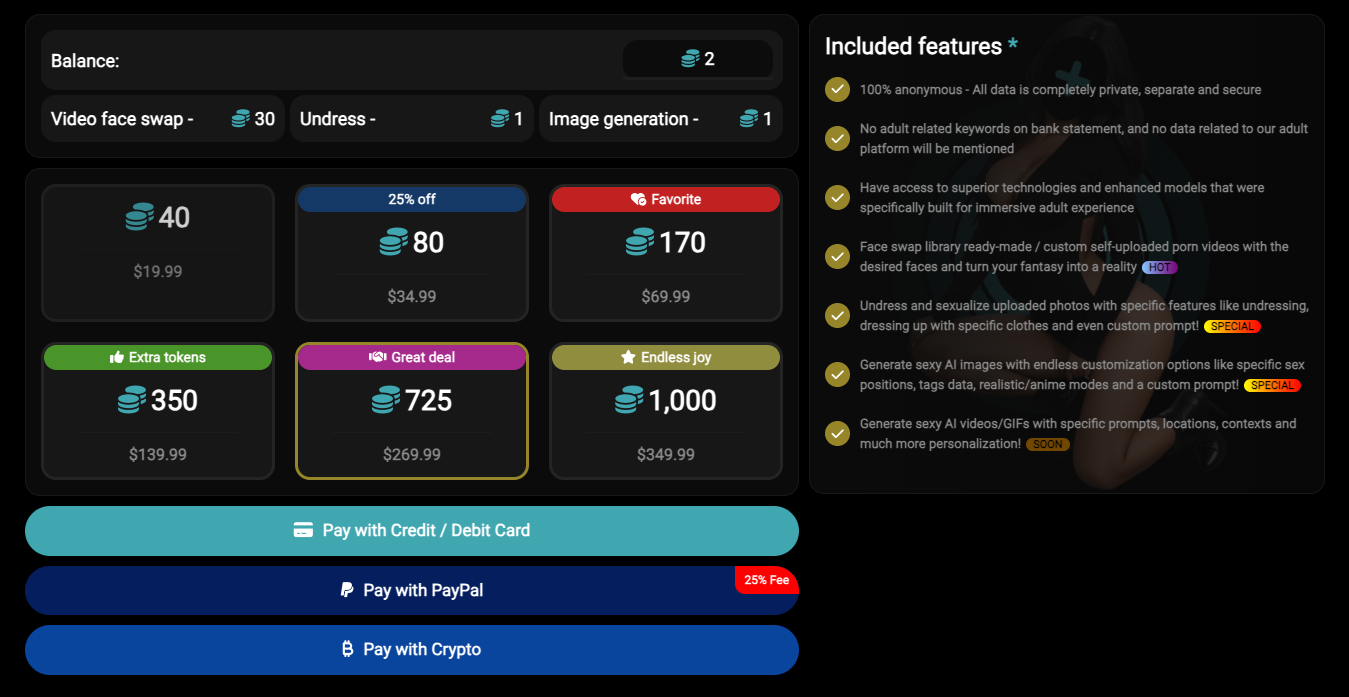Click the Pay with Credit / Debit Card button
The height and width of the screenshot is (697, 1349).
click(x=412, y=530)
